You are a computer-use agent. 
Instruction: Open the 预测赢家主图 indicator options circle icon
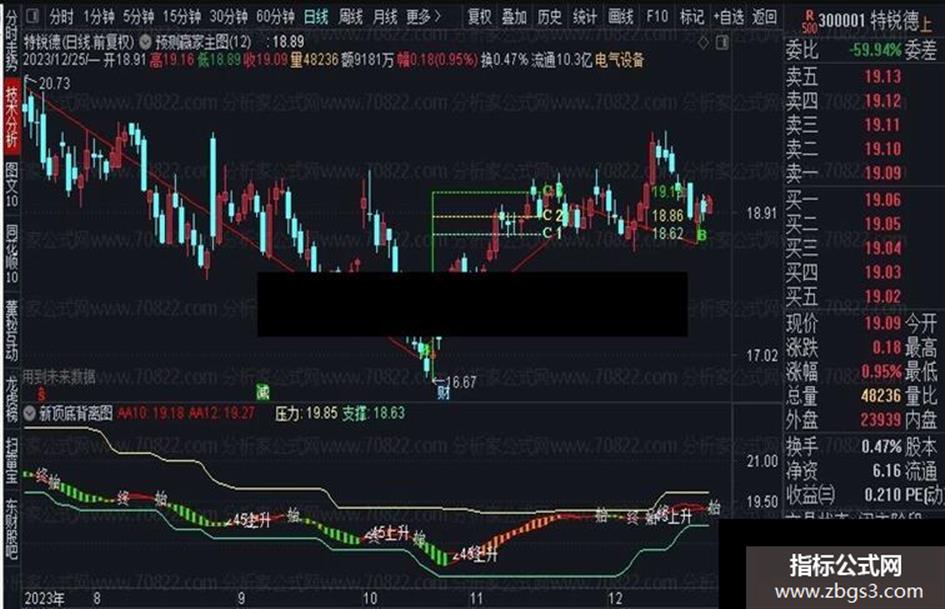point(145,42)
